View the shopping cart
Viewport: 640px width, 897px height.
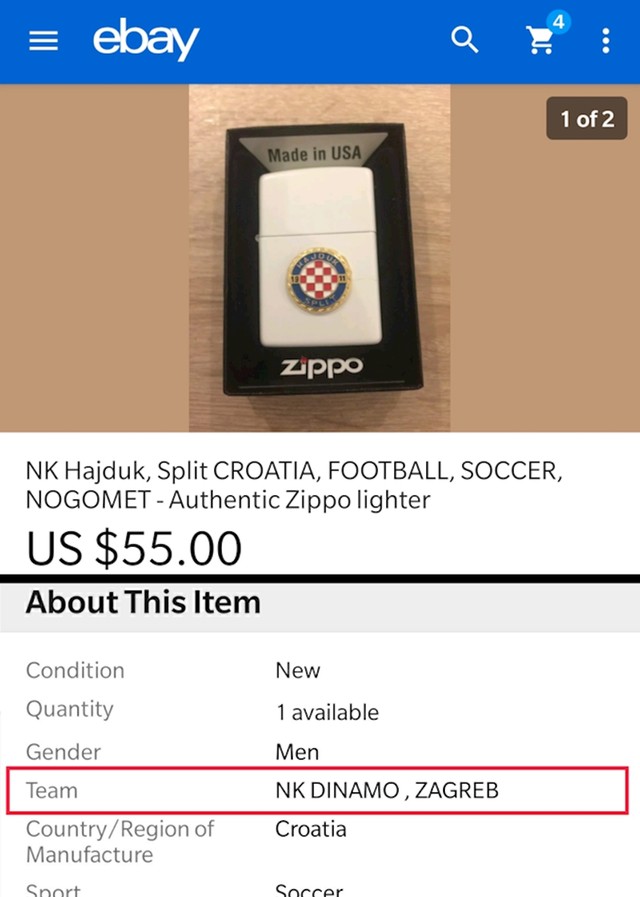pos(539,41)
